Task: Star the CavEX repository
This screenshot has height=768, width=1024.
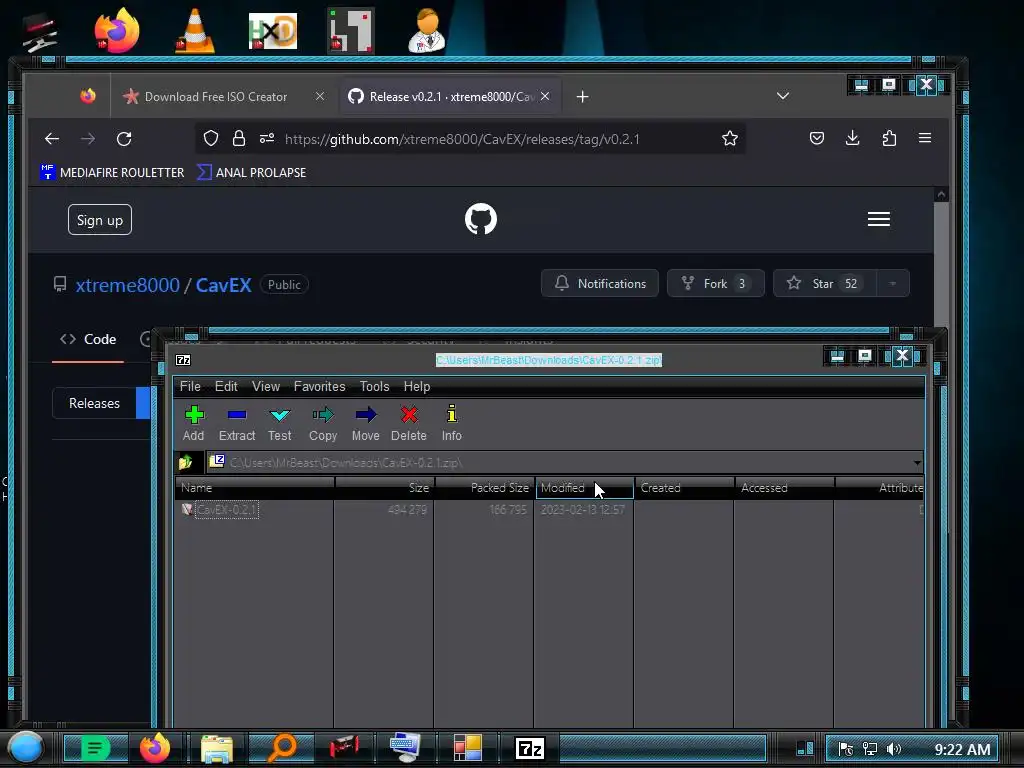Action: [825, 283]
